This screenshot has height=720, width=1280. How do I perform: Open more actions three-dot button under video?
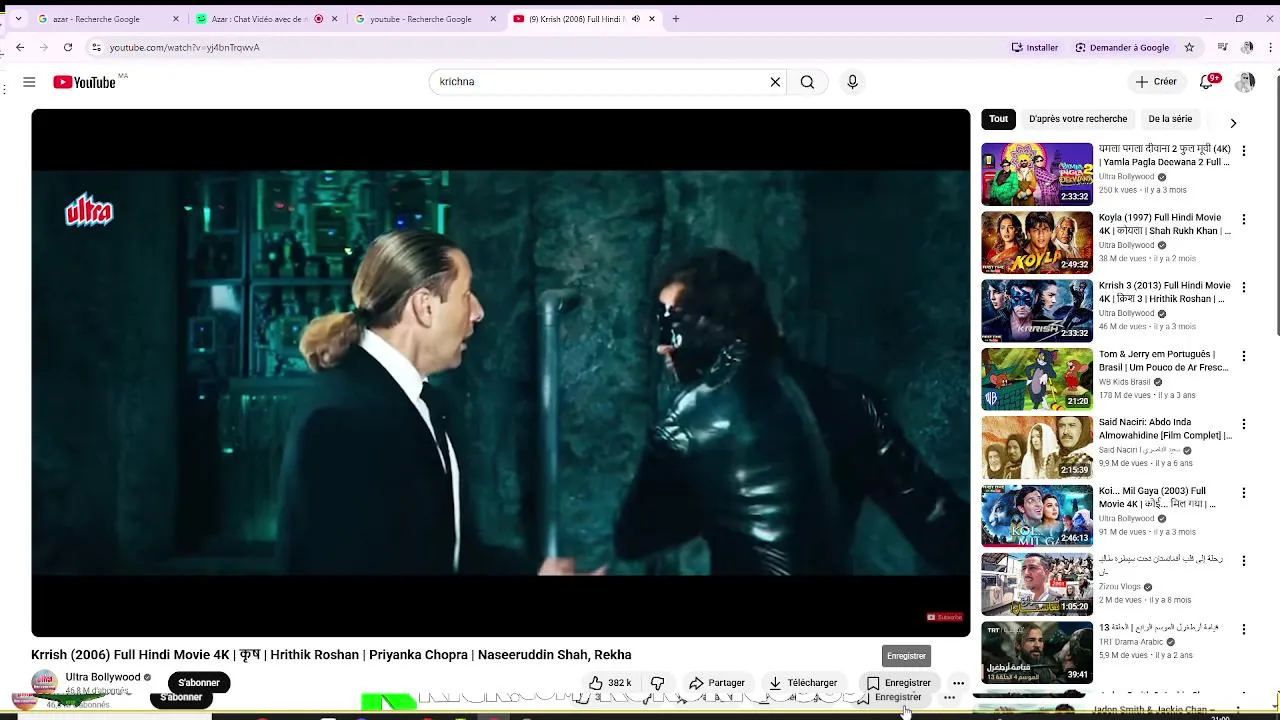coord(958,683)
